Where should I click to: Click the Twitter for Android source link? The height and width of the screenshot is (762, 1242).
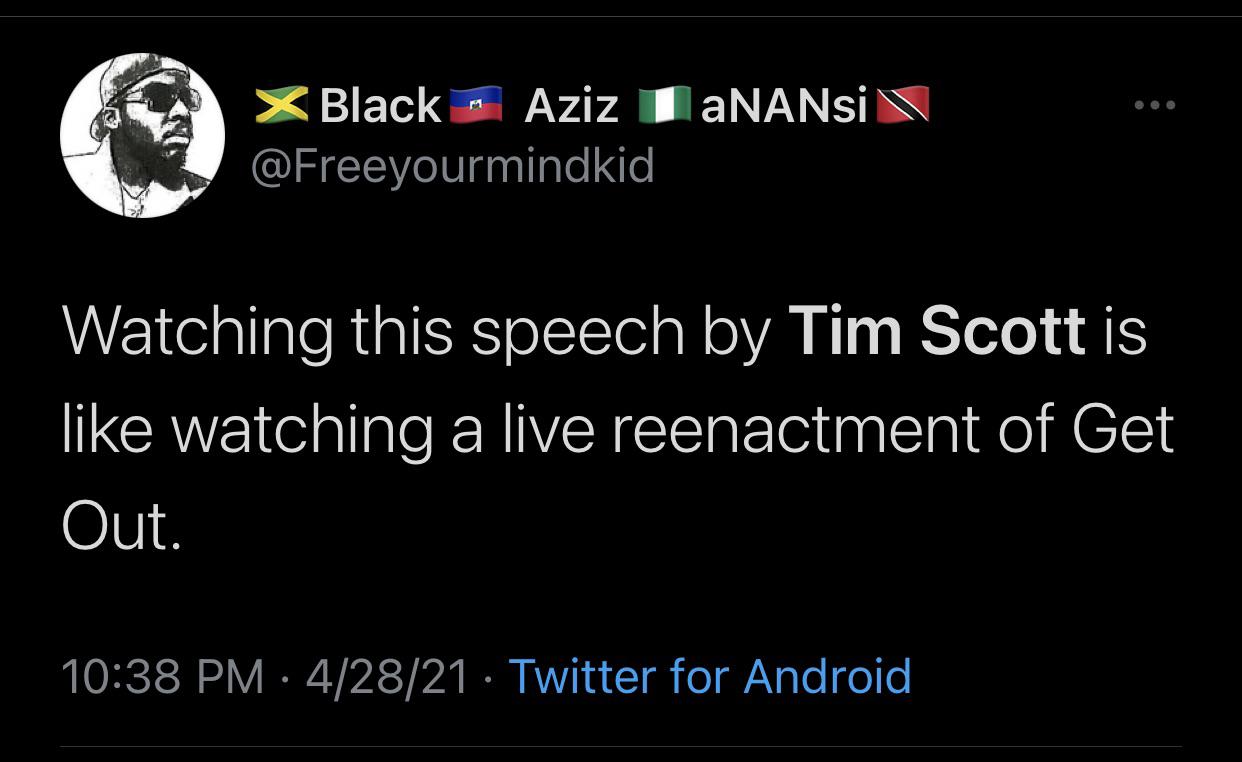click(x=713, y=676)
